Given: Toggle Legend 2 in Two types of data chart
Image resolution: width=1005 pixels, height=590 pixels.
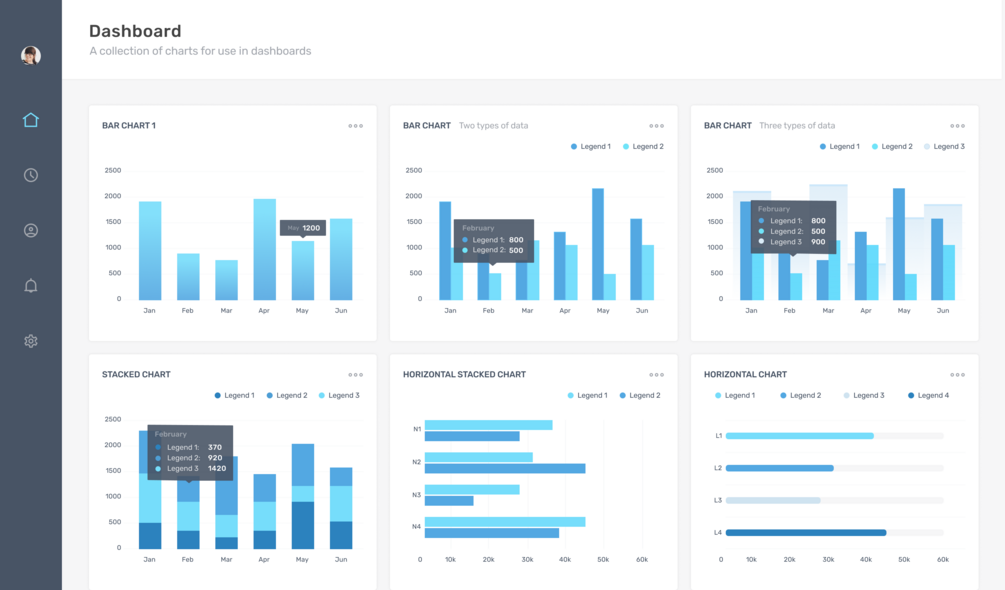Looking at the screenshot, I should 643,147.
